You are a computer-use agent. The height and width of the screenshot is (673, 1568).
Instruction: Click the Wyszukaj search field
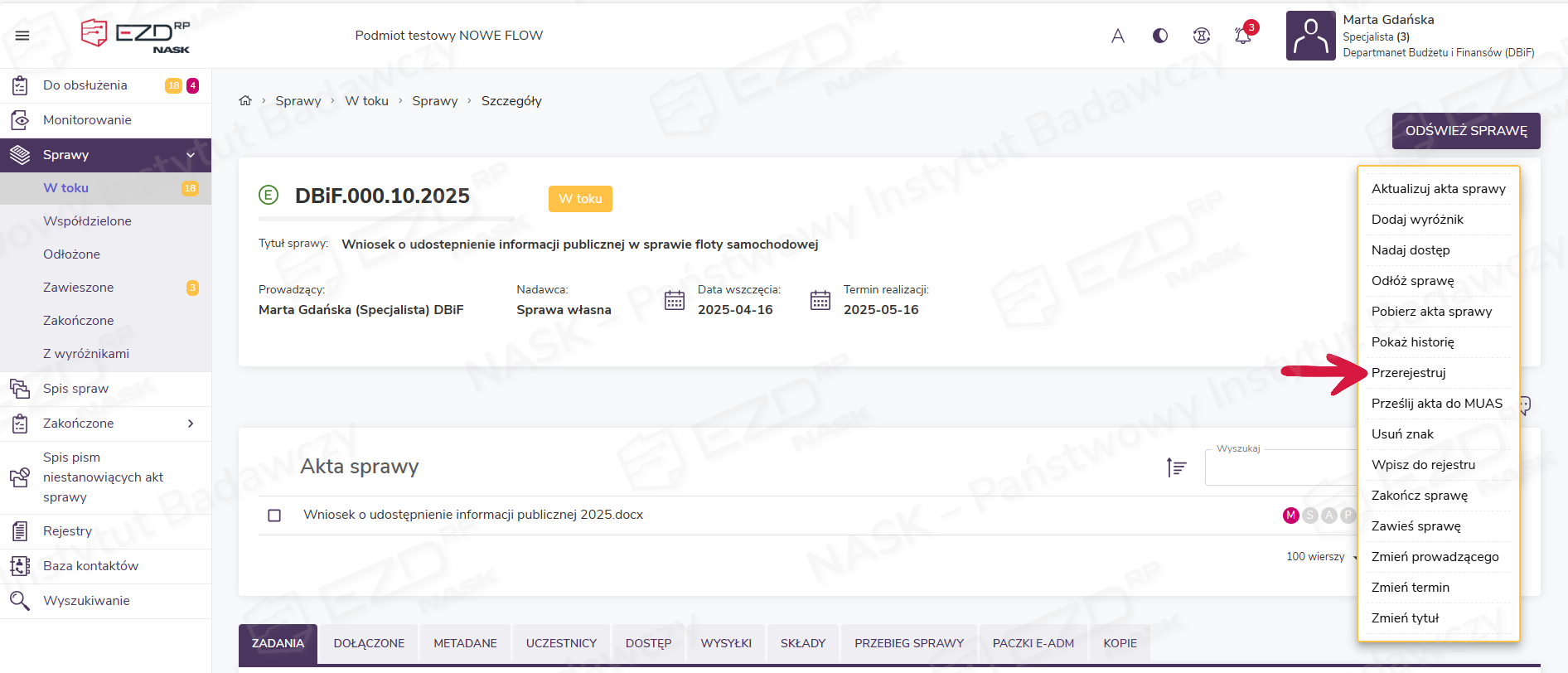click(x=1280, y=469)
